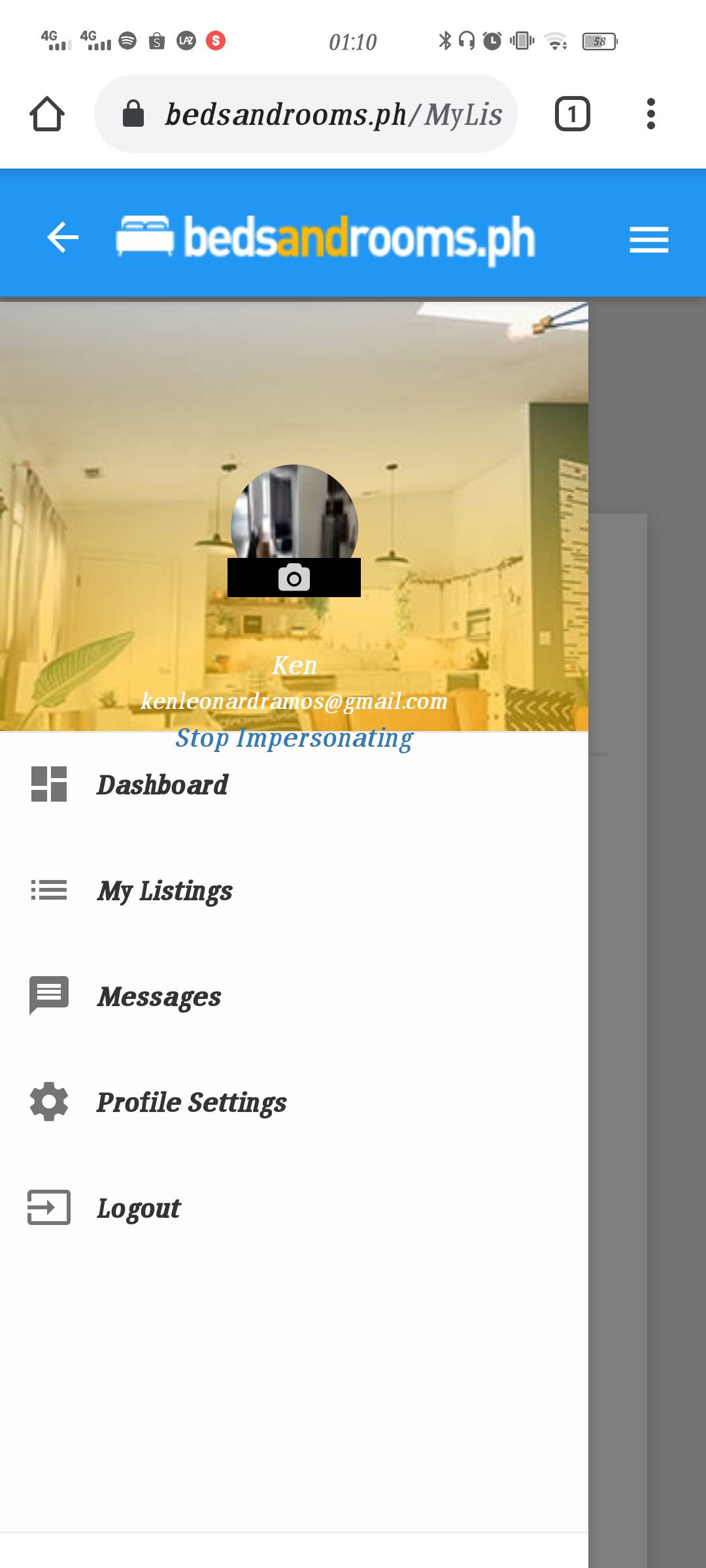This screenshot has width=706, height=1568.
Task: Toggle the hamburger menu icon
Action: [648, 240]
